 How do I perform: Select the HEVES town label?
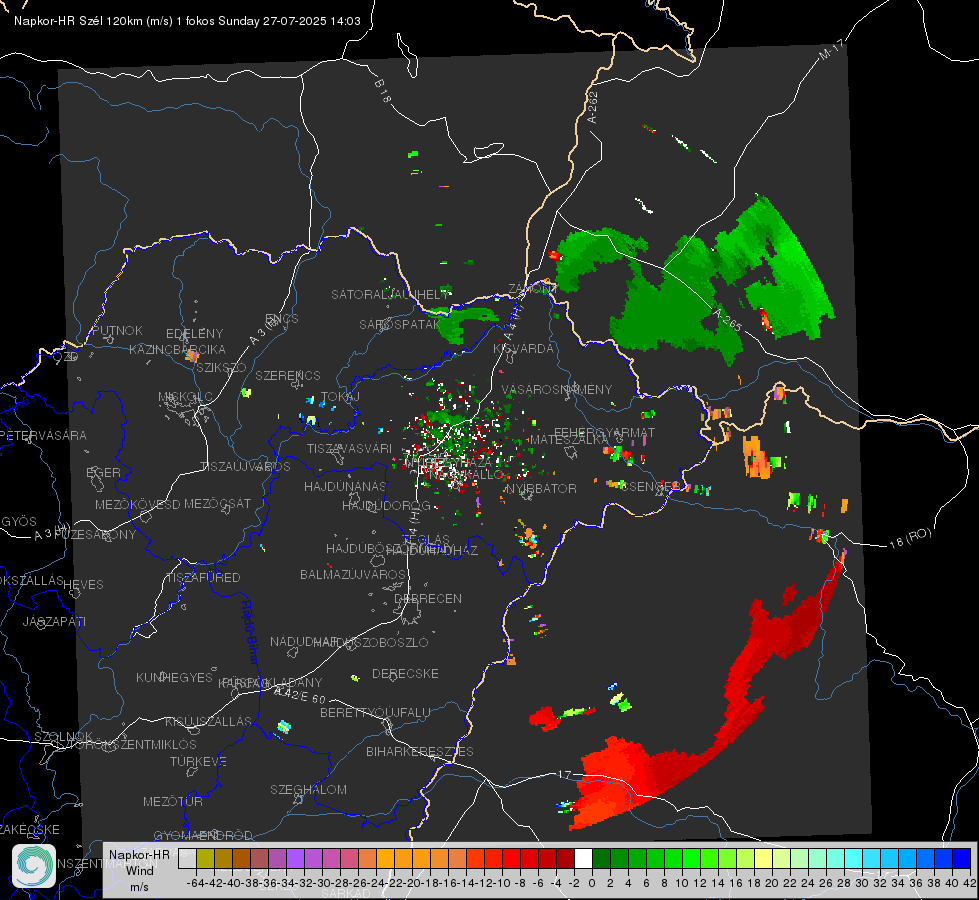pos(83,585)
